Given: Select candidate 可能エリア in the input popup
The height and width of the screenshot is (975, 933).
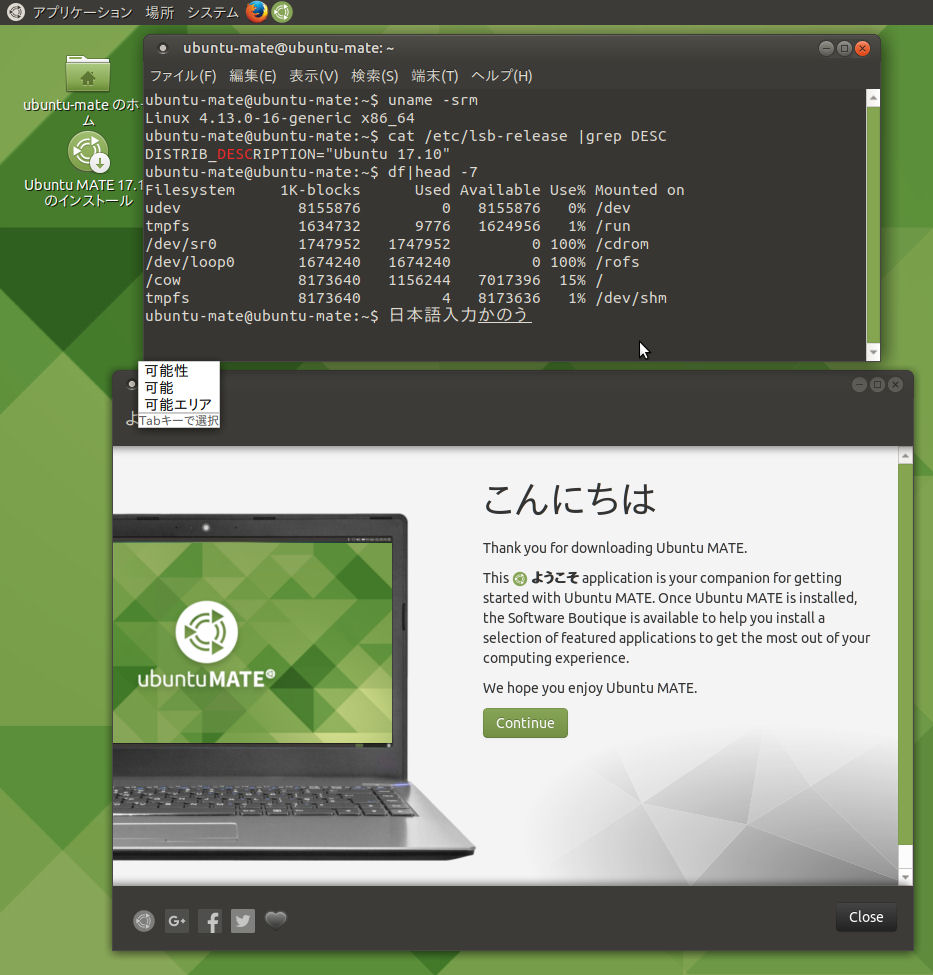Looking at the screenshot, I should tap(179, 404).
